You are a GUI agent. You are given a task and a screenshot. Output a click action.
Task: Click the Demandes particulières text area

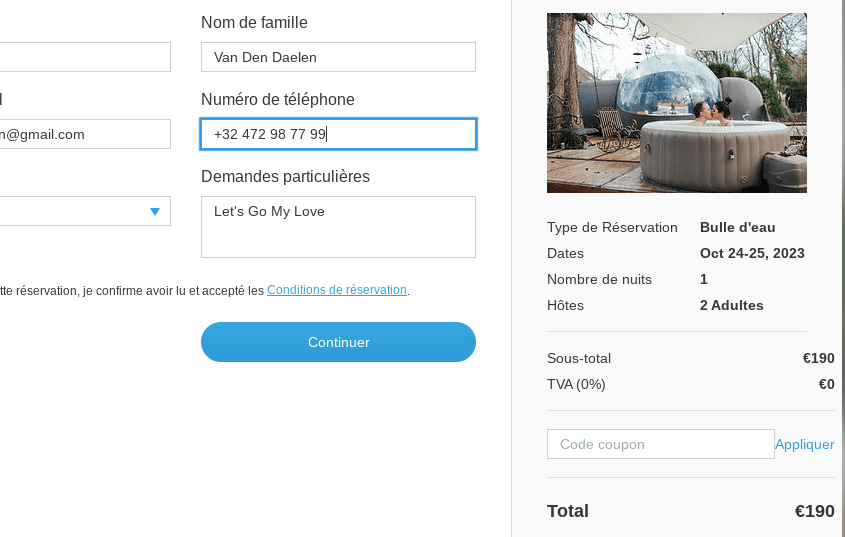(338, 227)
